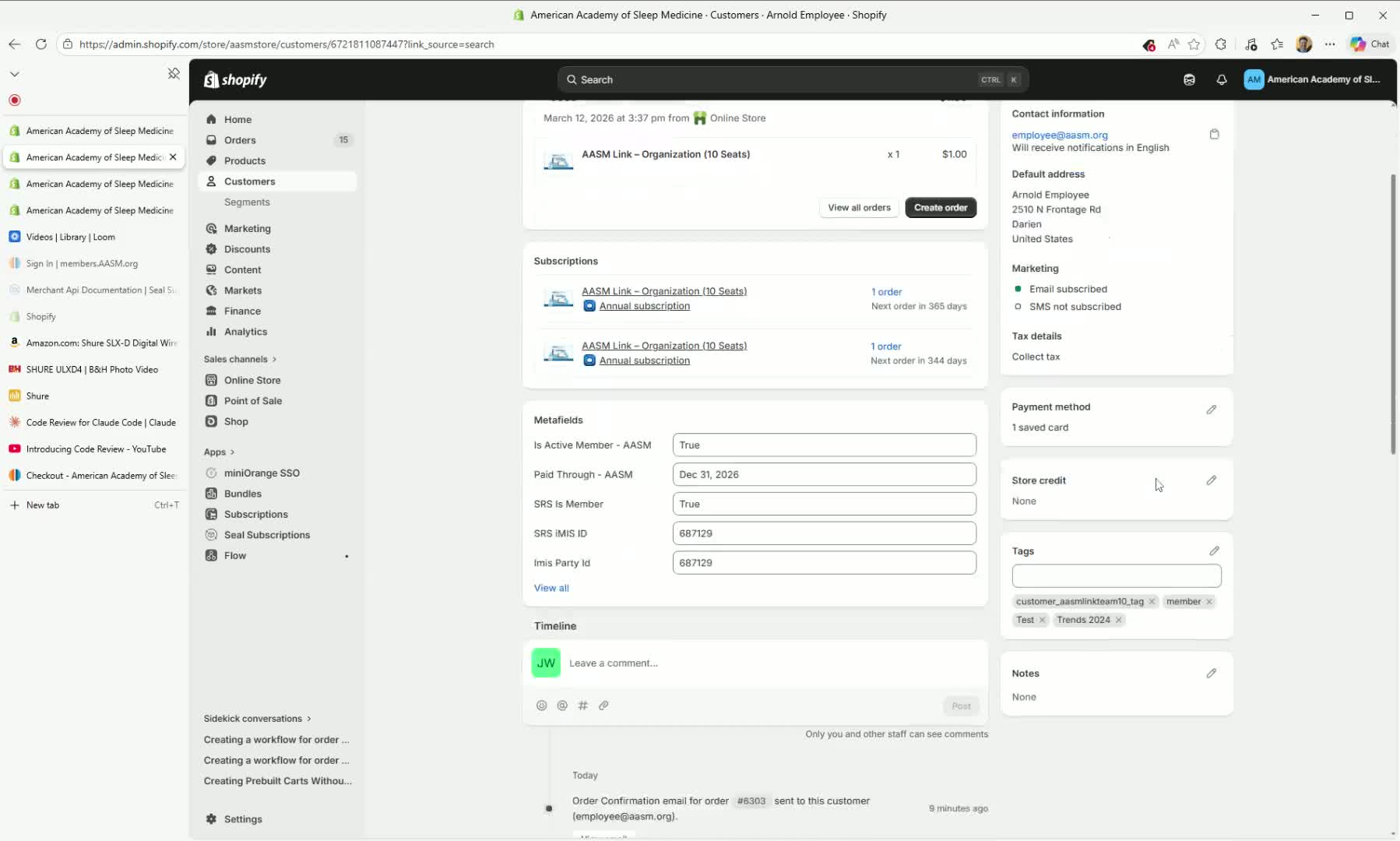Screen dimensions: 1400x841
Task: Expand the Apps section
Action: tap(219, 452)
